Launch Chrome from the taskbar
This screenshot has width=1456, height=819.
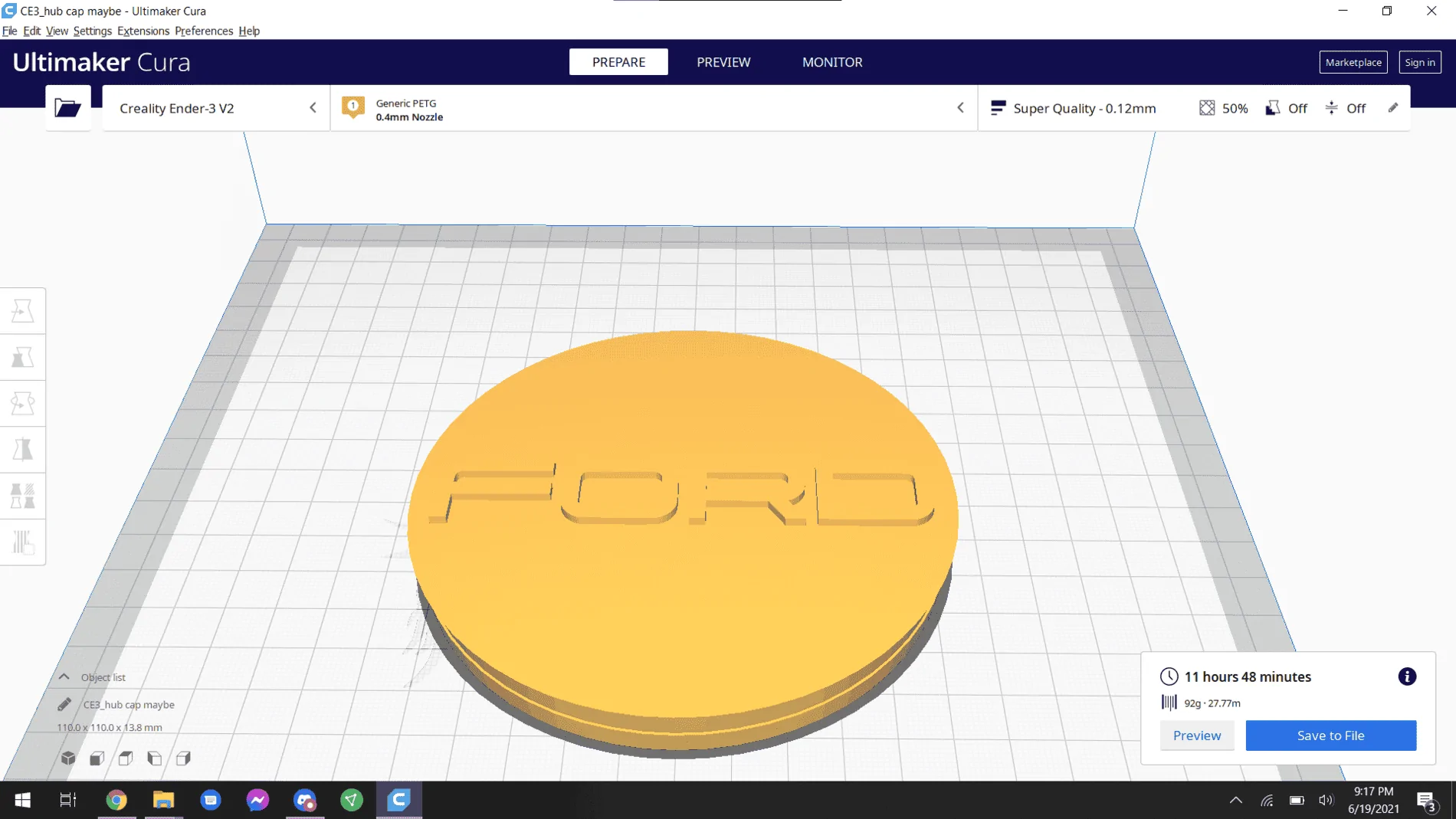pyautogui.click(x=116, y=800)
